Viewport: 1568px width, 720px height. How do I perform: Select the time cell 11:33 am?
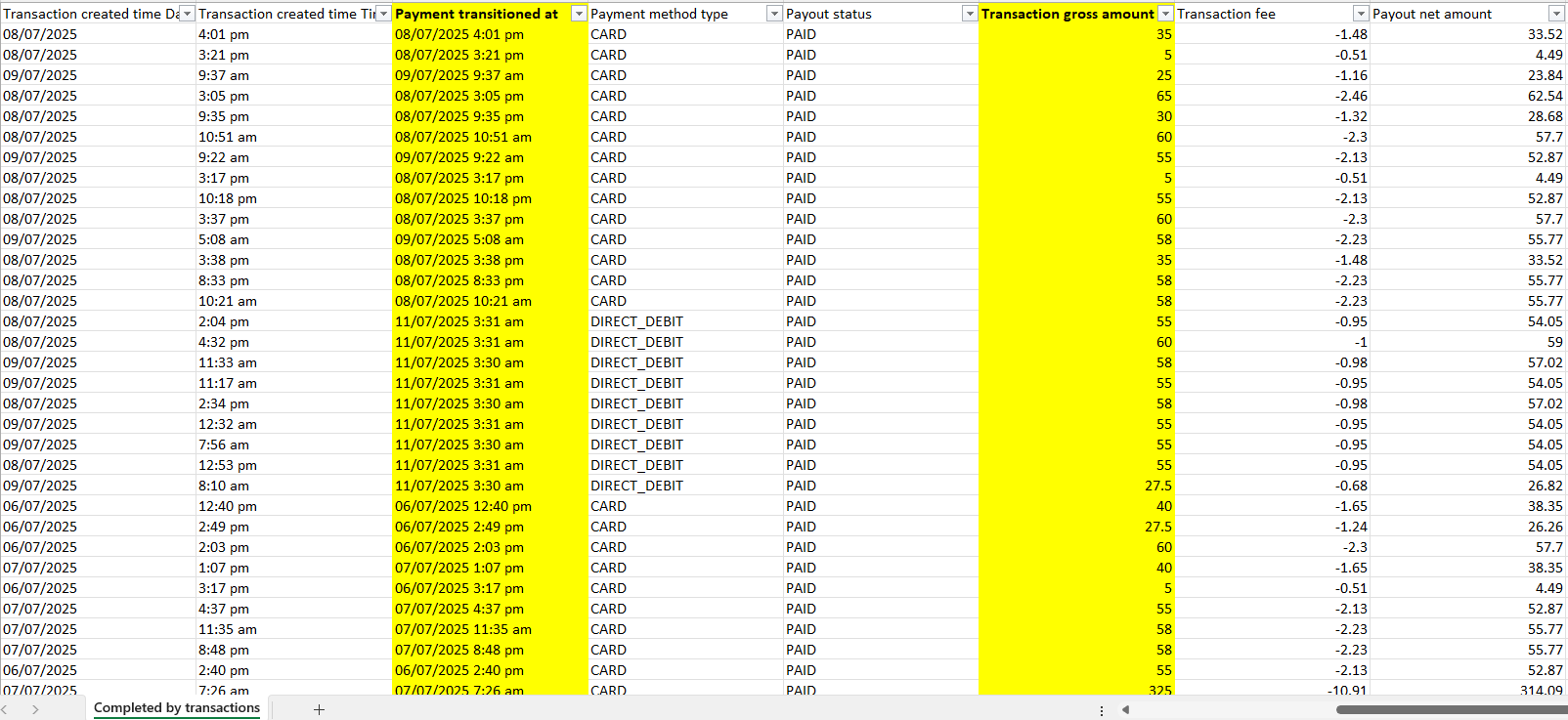pos(294,362)
